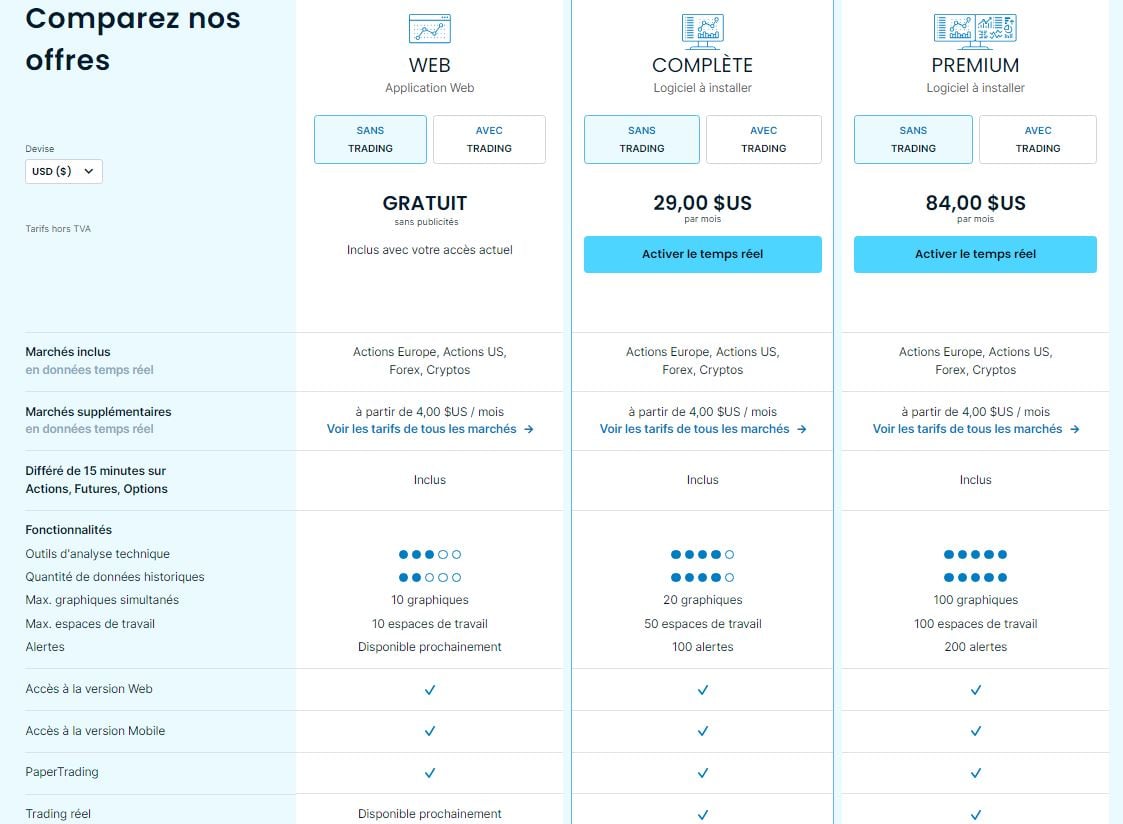
Task: Open all market rates link under COMPLÈTE
Action: (x=703, y=429)
